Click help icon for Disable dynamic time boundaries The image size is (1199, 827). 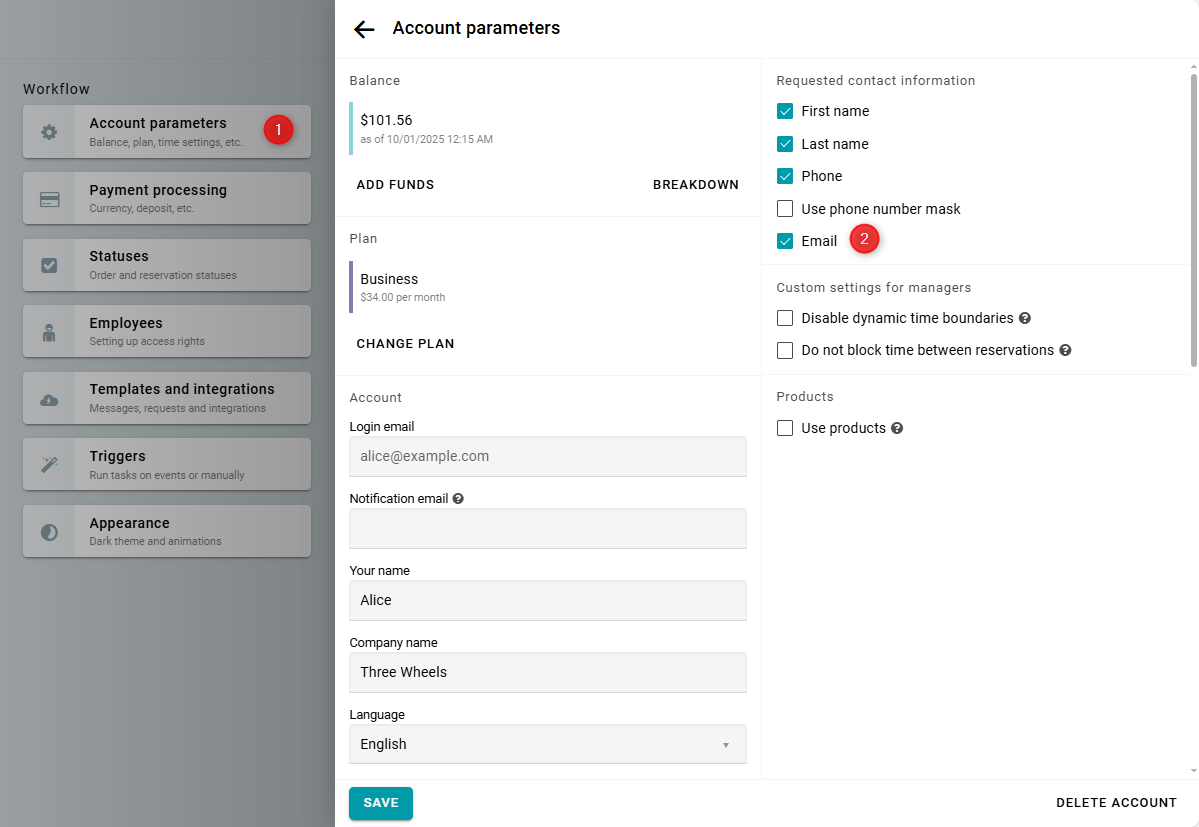tap(1024, 318)
